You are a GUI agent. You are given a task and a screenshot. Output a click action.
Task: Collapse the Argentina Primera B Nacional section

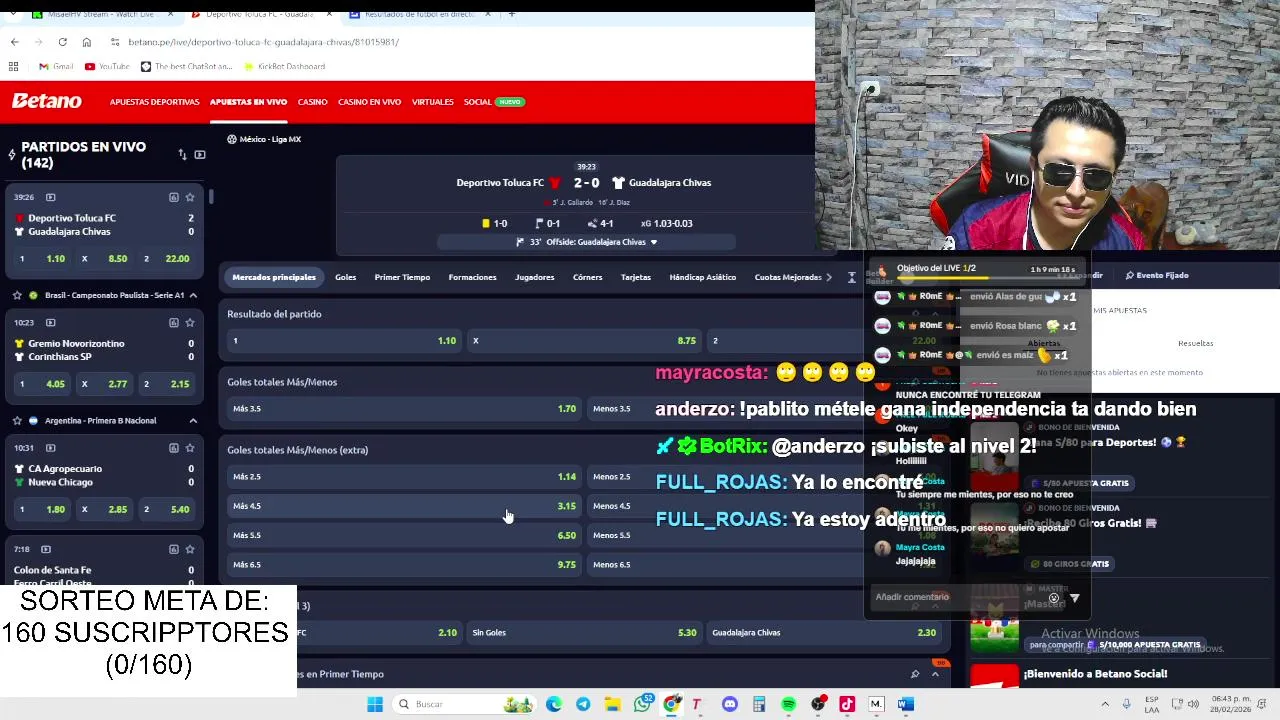point(193,421)
